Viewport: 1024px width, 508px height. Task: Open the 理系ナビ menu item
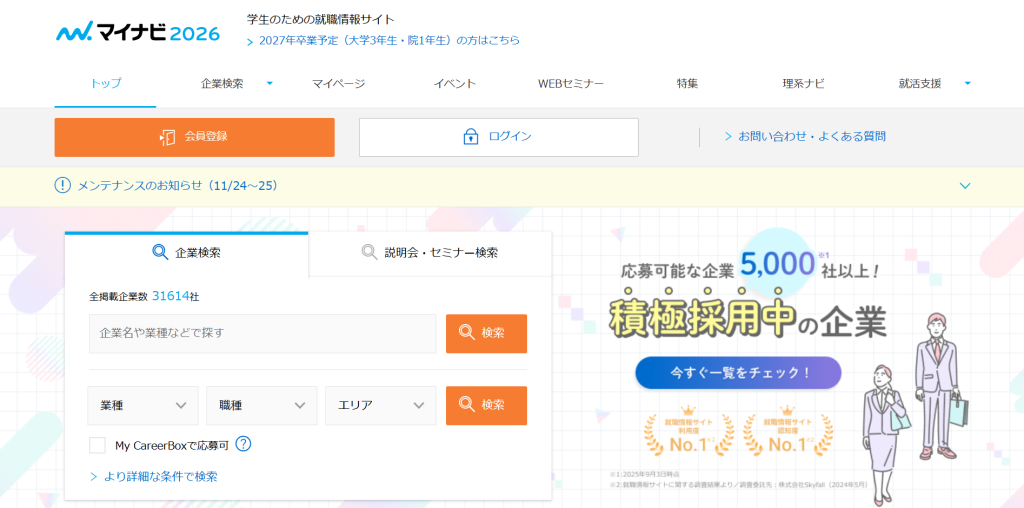(x=803, y=84)
